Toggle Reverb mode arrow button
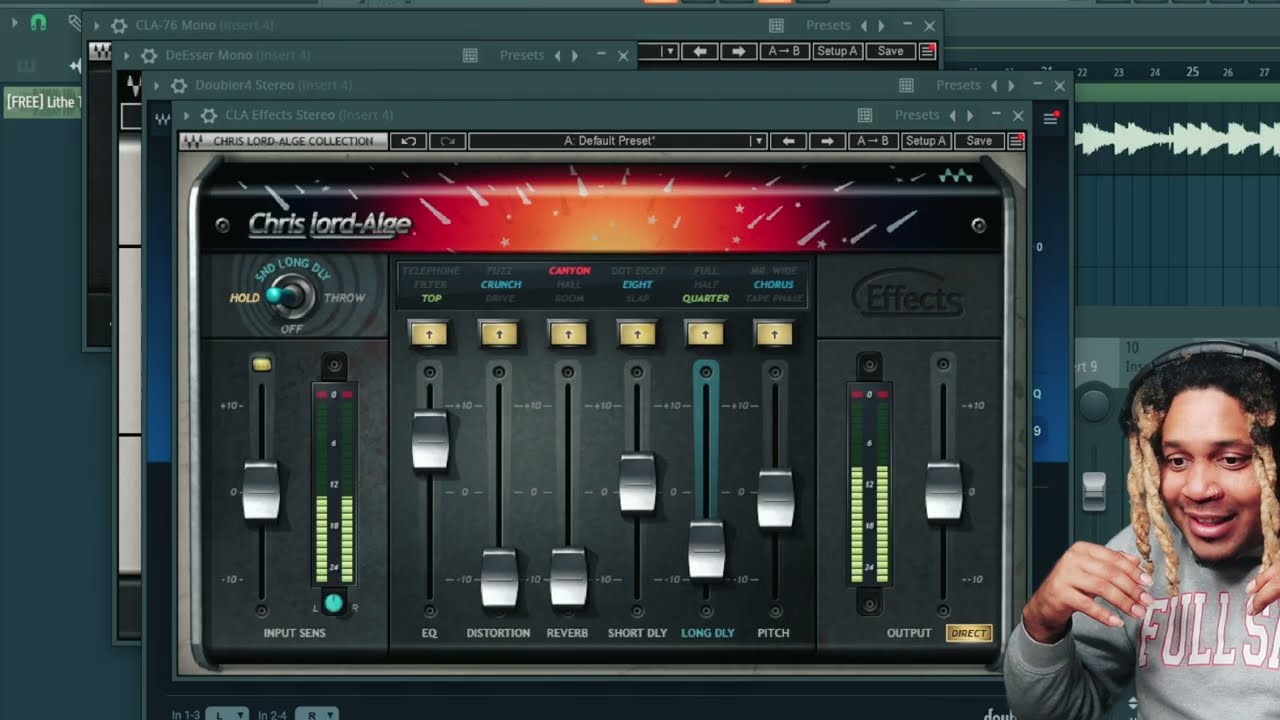The height and width of the screenshot is (720, 1280). 568,335
